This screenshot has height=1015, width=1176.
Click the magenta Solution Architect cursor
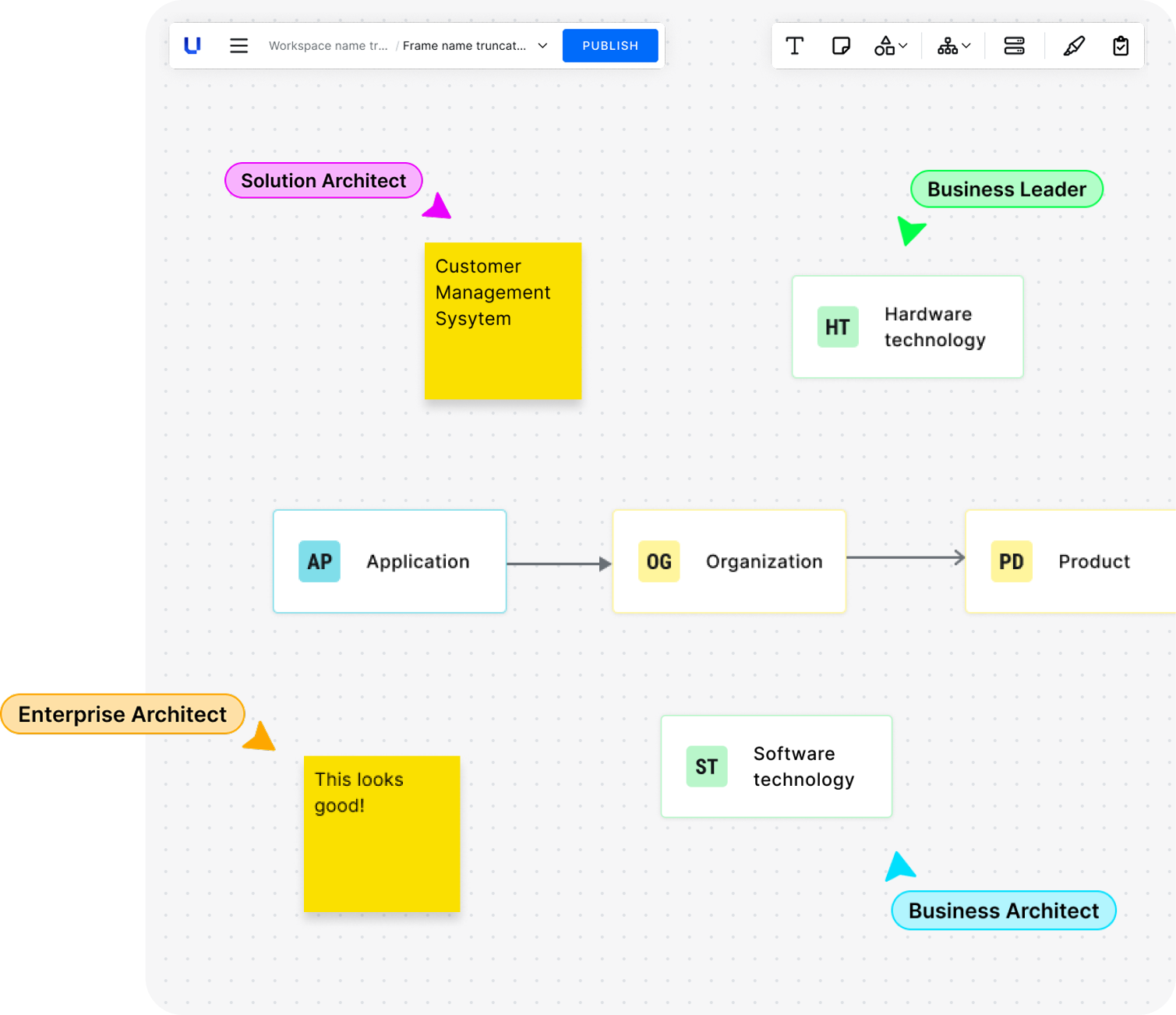438,207
